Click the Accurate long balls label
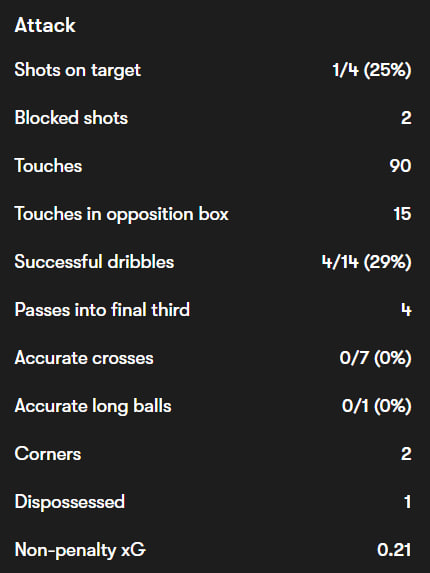The width and height of the screenshot is (430, 573). click(93, 406)
